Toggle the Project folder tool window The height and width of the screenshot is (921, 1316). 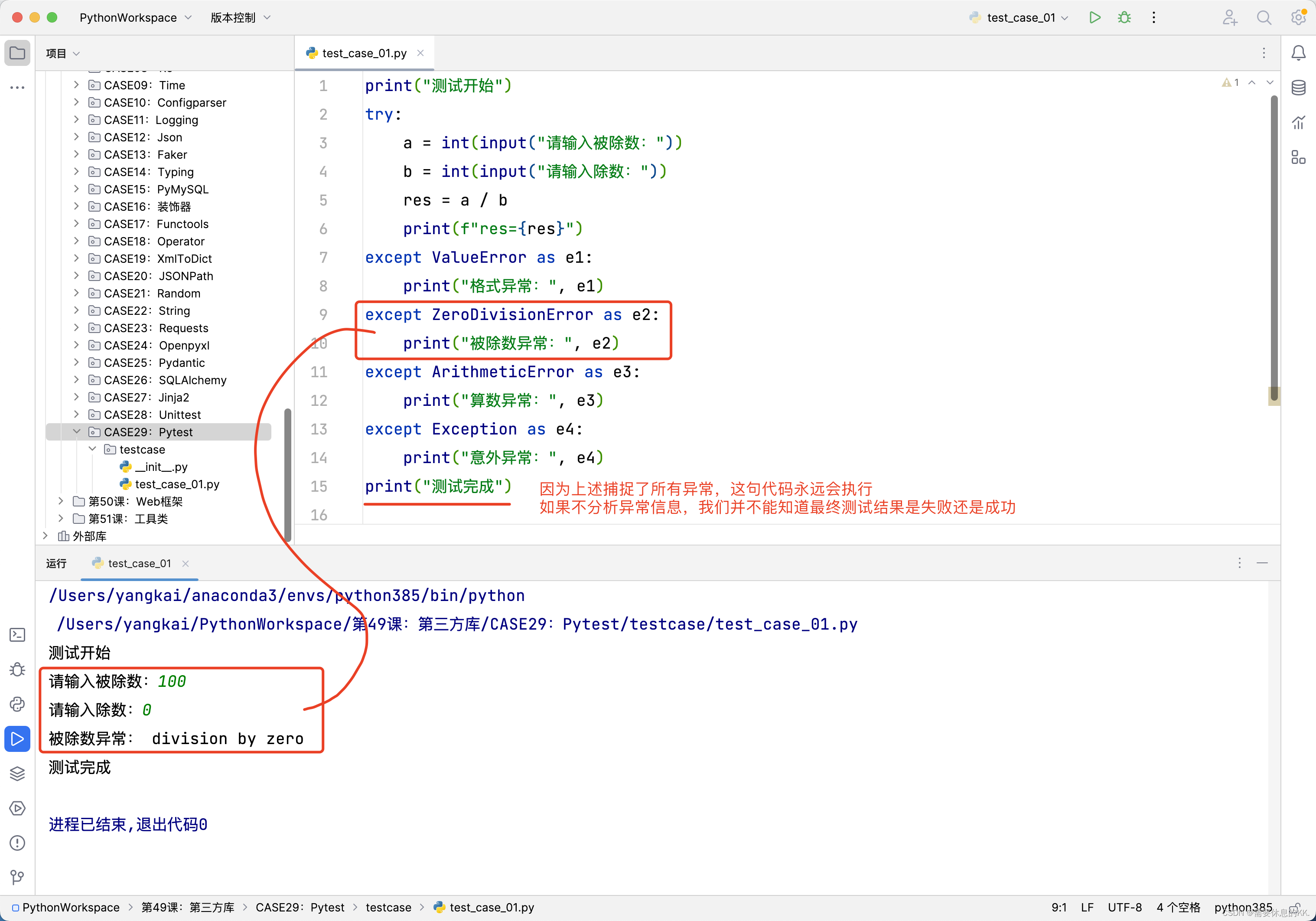click(x=17, y=53)
